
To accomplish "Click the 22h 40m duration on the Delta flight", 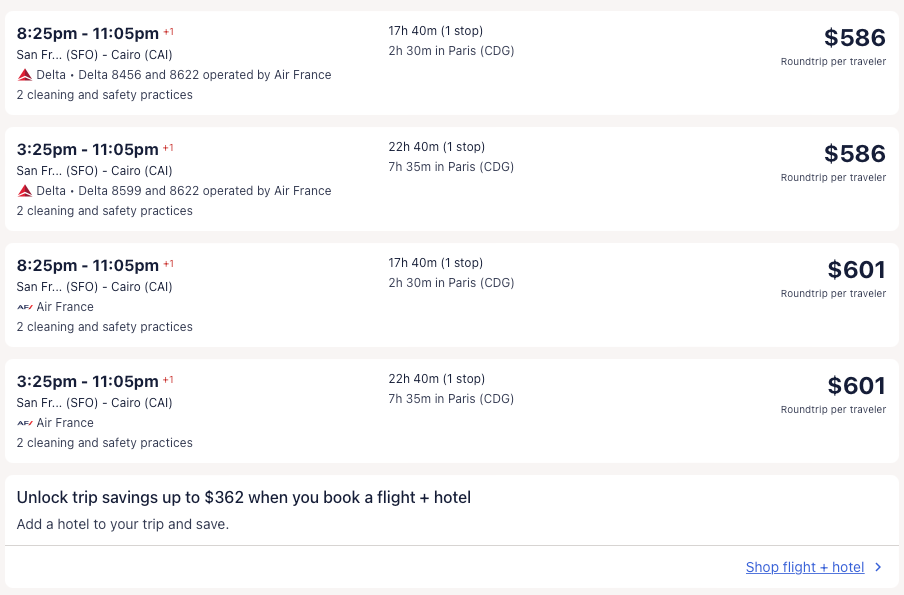I will coord(436,147).
